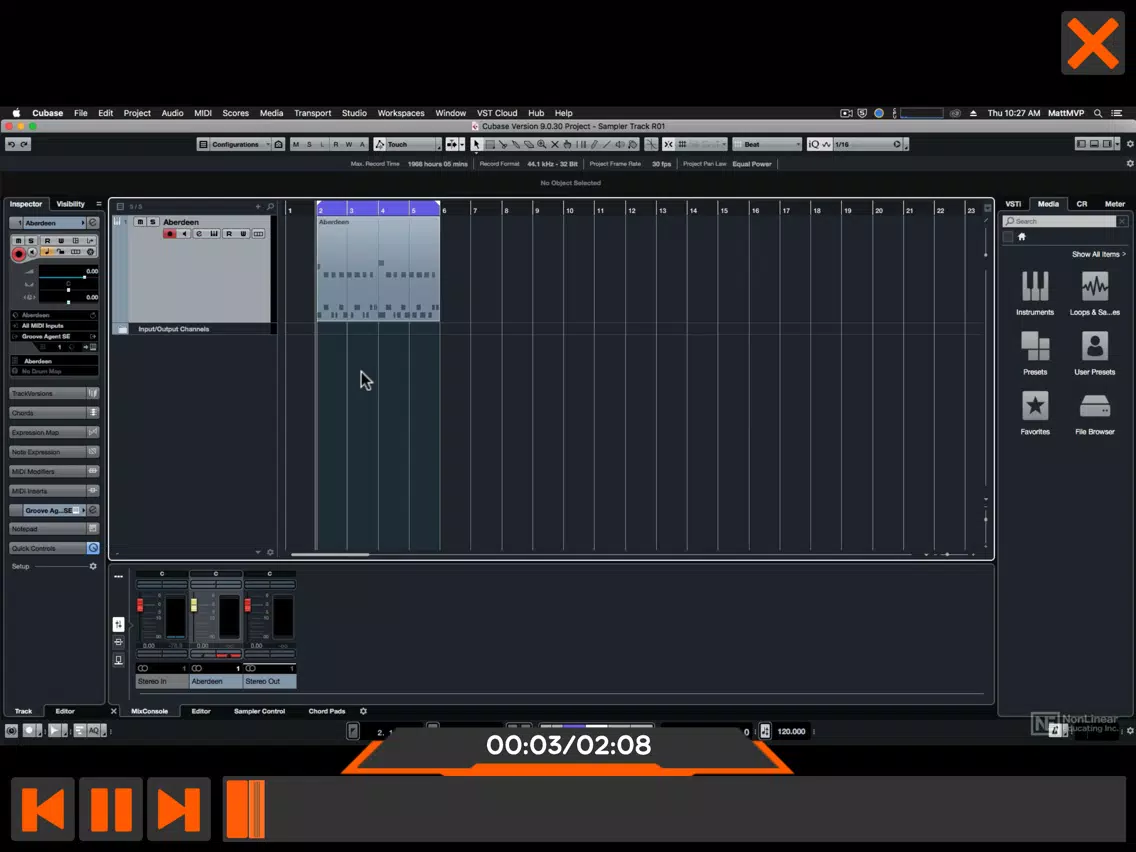
Task: Redo the action in toolbar
Action: [24, 144]
